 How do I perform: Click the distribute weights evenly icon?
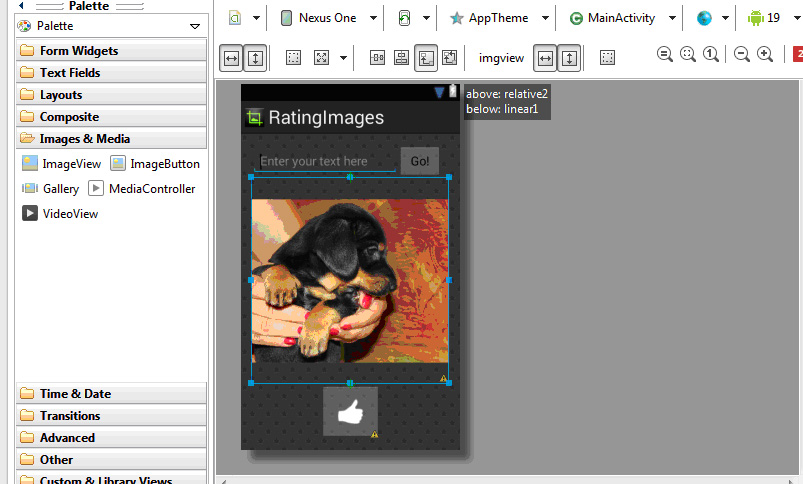[x=377, y=57]
